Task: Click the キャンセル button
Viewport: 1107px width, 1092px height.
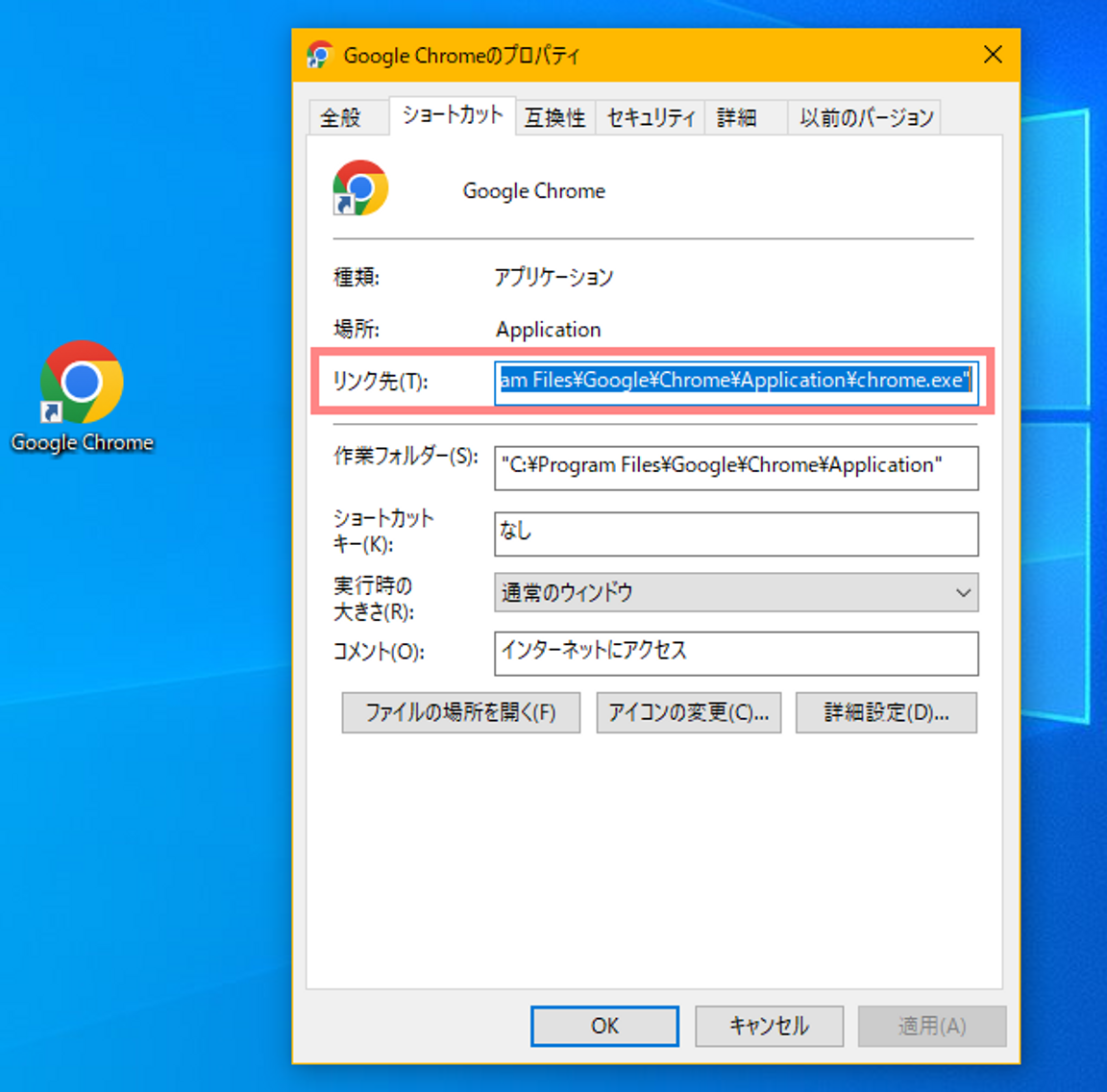Action: pos(769,1026)
